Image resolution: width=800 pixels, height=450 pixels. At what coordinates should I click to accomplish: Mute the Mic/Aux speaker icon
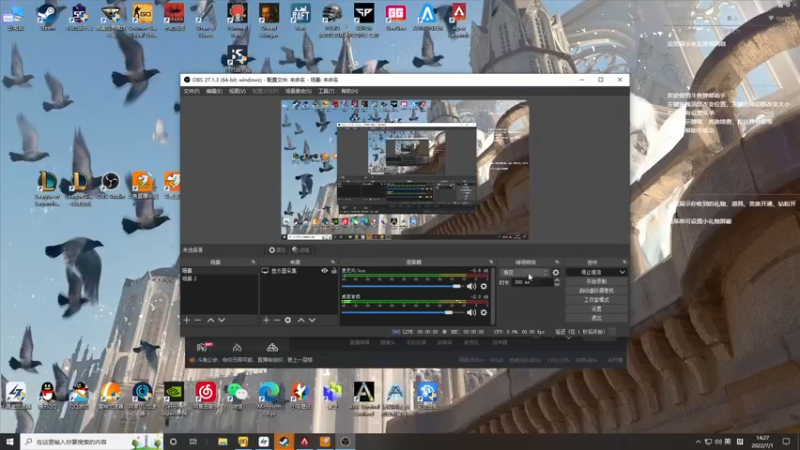471,286
